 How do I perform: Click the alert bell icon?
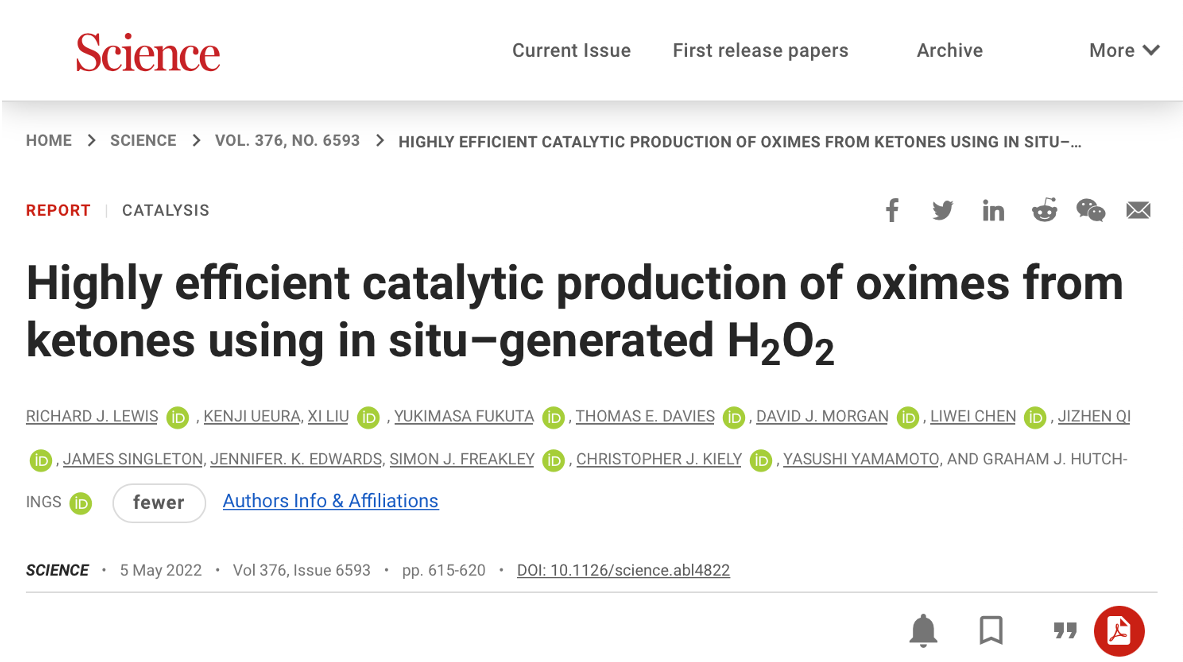923,630
